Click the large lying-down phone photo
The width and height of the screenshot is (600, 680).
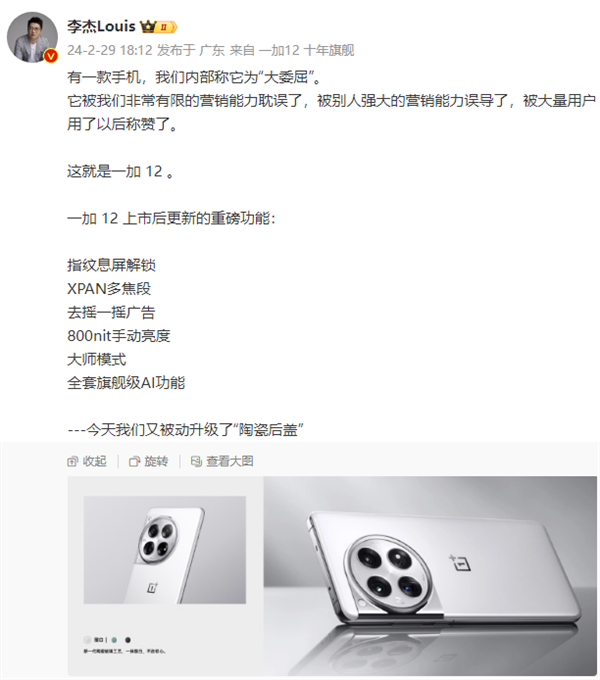coord(430,575)
